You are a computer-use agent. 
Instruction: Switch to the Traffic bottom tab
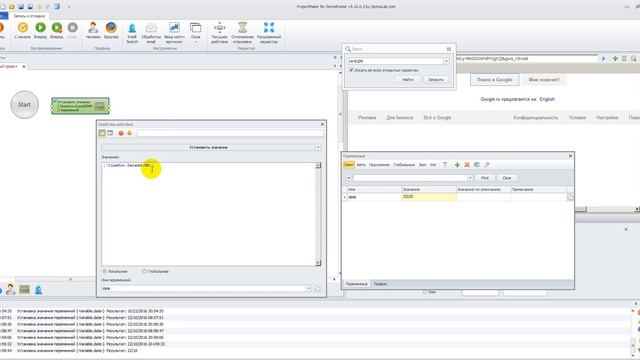(380, 284)
